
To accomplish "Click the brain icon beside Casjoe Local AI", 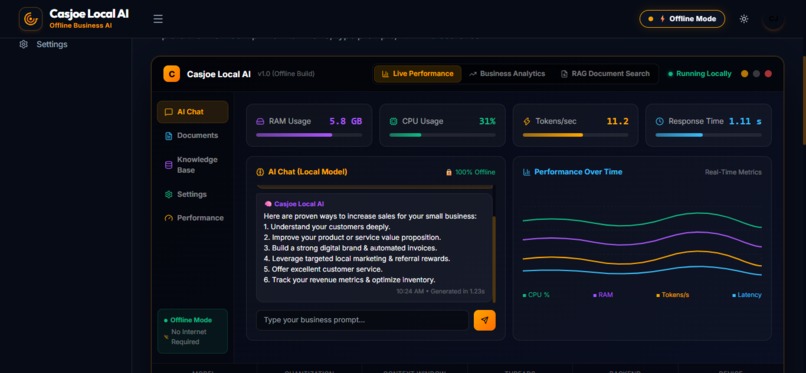I will [x=268, y=204].
